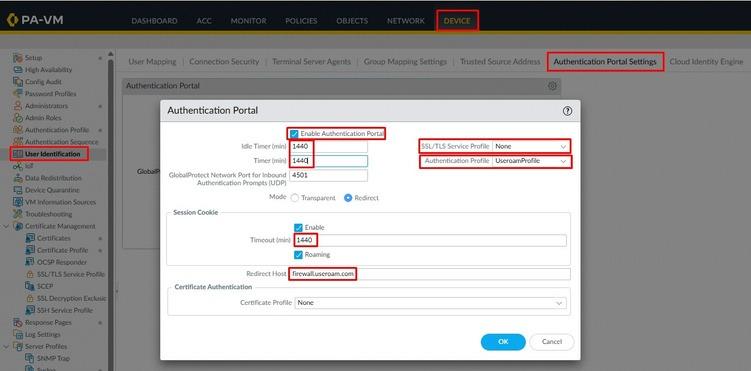Open the Authentication Profile dropdown
751x371 pixels.
pyautogui.click(x=531, y=161)
